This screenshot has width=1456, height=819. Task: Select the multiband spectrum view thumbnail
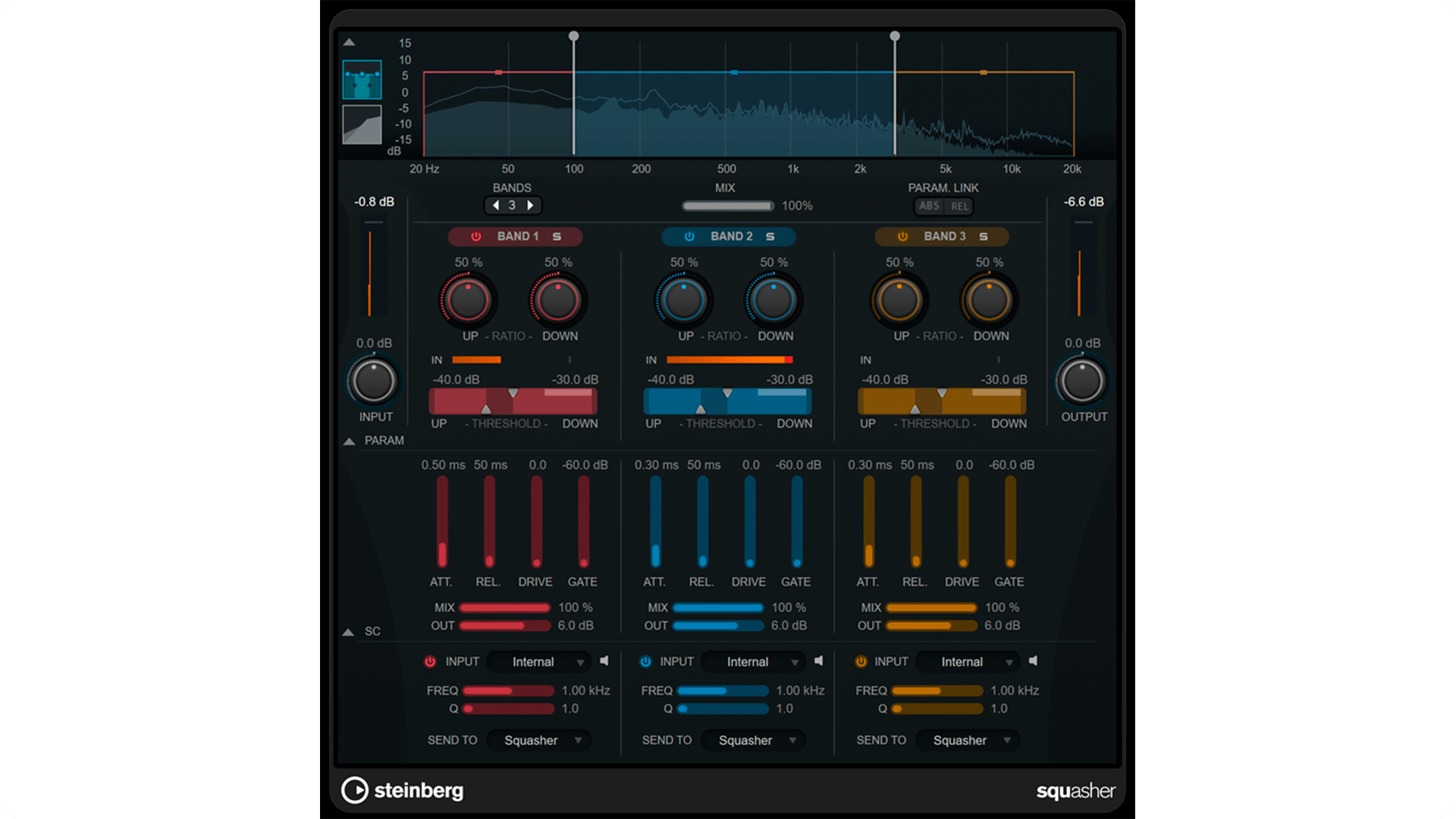click(362, 80)
